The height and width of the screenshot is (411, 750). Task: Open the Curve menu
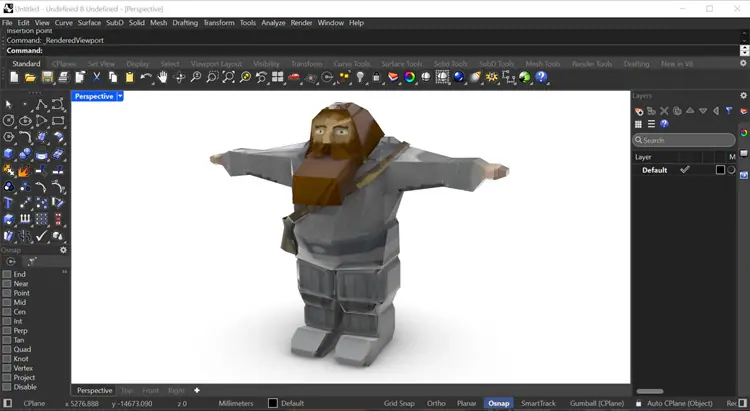63,22
